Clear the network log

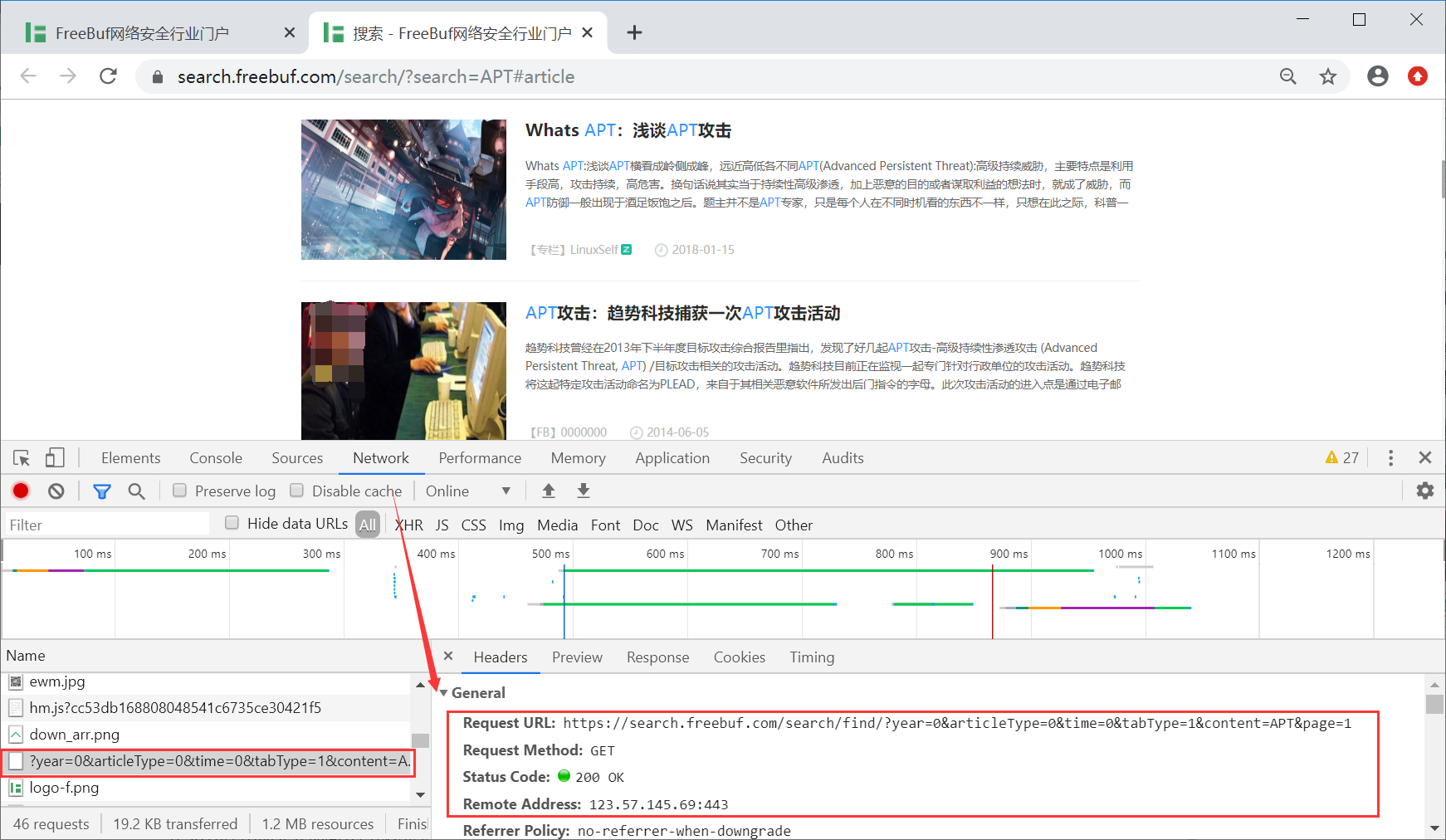(x=56, y=491)
